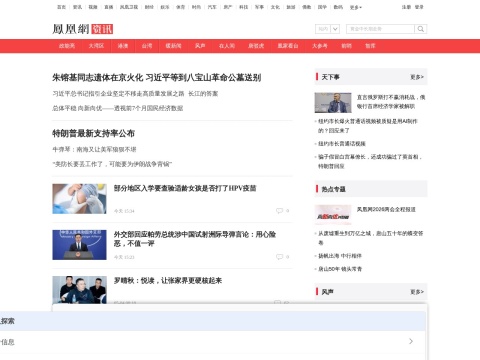Open article 总体平稳 向新向优 经济数据
The width and height of the screenshot is (480, 360).
click(x=118, y=108)
